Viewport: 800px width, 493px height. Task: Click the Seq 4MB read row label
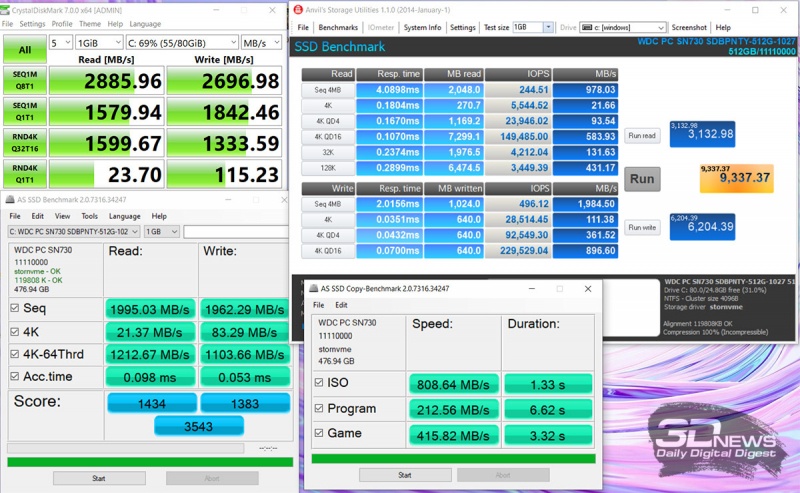click(x=328, y=90)
